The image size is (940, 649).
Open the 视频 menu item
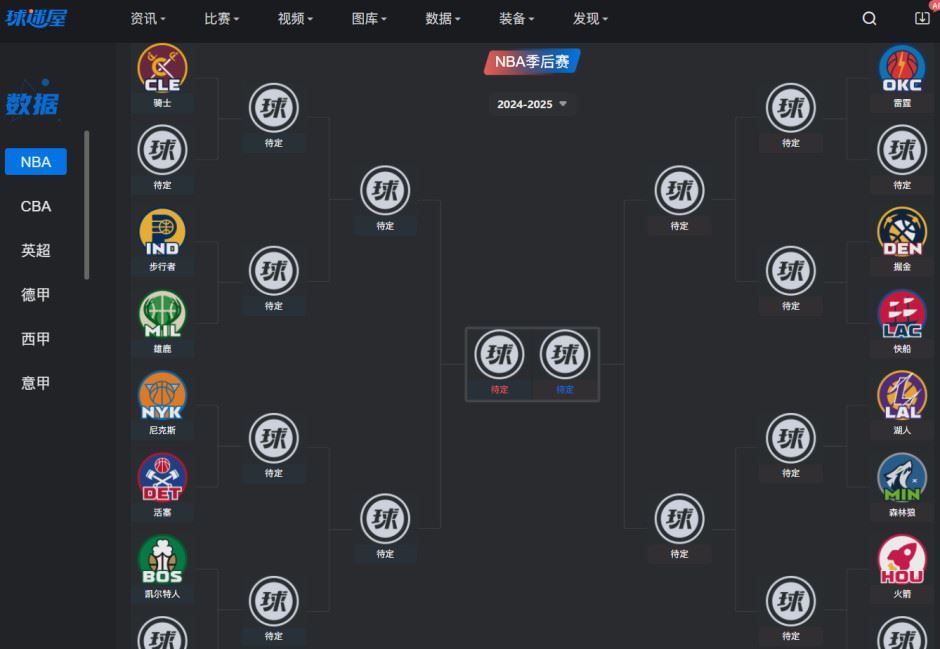coord(295,19)
